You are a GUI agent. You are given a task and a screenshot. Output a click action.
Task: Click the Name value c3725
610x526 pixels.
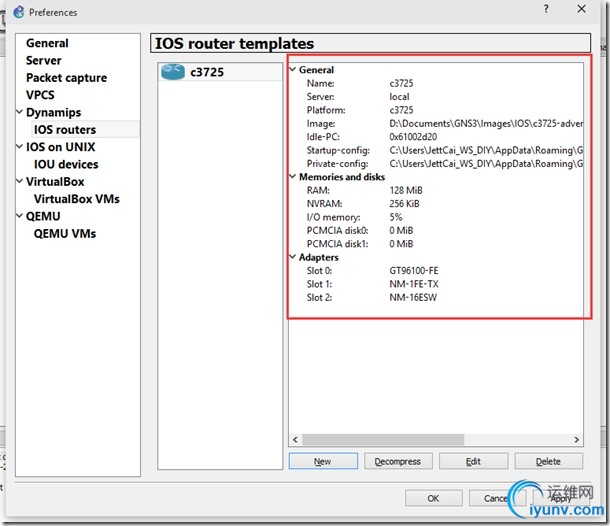401,83
